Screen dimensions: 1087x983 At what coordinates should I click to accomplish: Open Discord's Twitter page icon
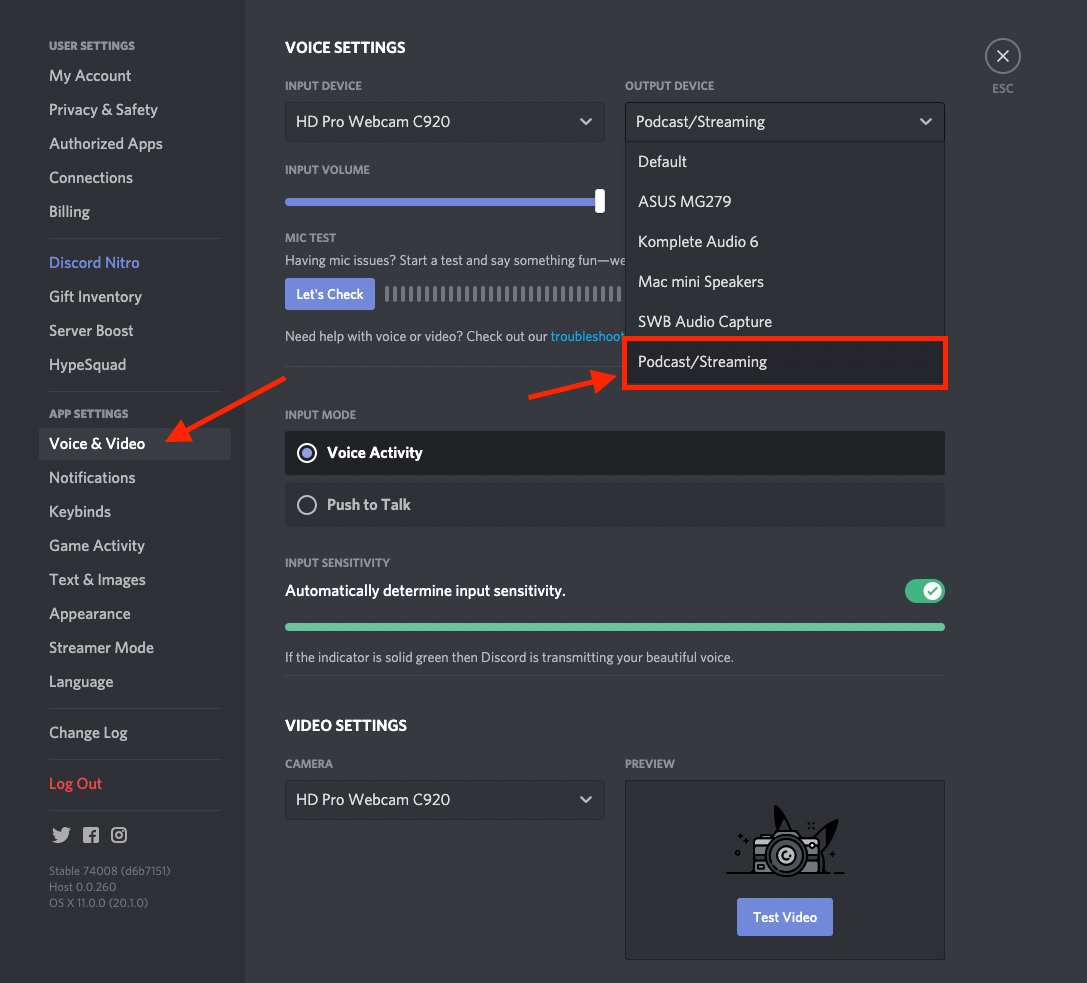61,835
